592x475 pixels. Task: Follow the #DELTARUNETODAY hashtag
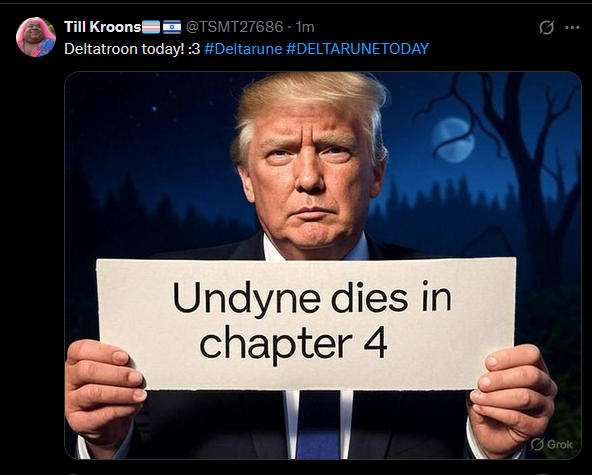(x=358, y=49)
